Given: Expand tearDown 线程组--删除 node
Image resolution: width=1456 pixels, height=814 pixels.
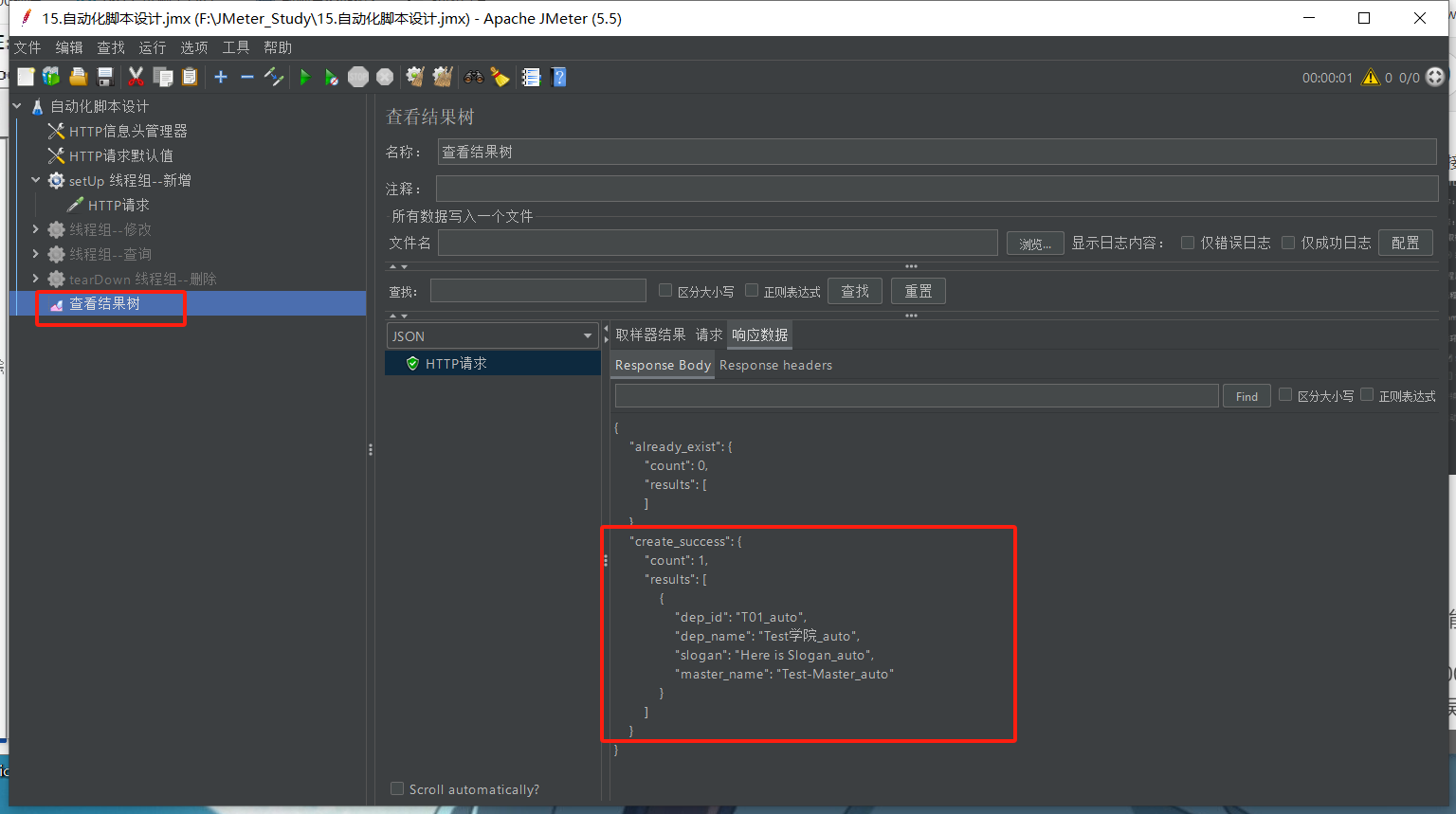Looking at the screenshot, I should point(36,279).
